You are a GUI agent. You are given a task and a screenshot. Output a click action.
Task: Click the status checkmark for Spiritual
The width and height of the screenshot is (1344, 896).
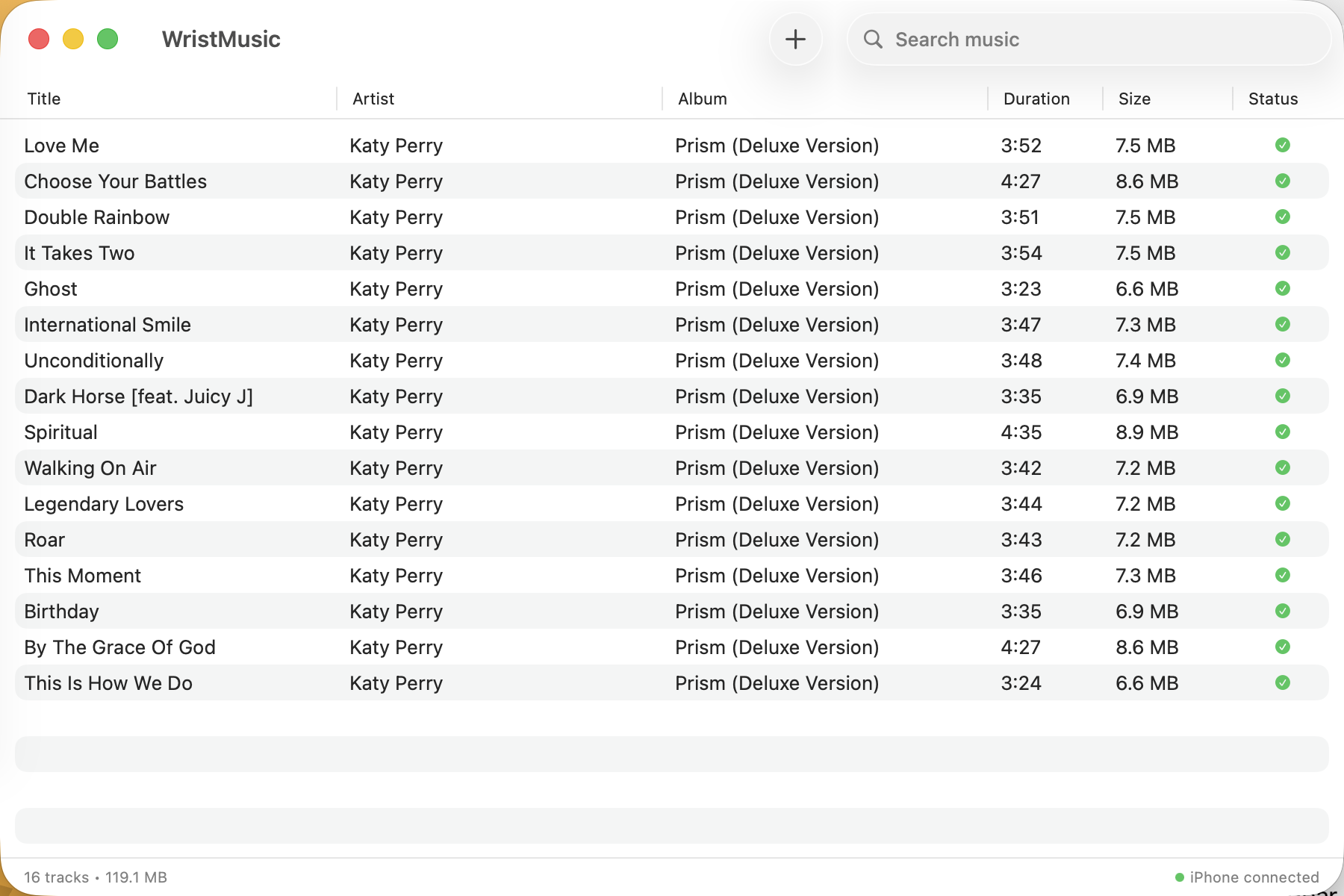point(1282,432)
